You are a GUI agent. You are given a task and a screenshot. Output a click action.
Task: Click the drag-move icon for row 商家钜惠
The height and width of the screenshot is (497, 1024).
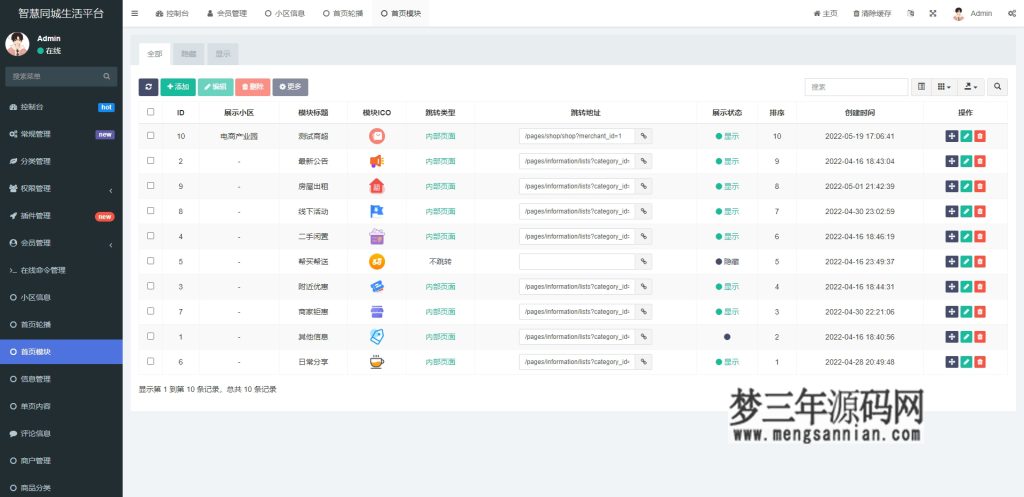(952, 312)
